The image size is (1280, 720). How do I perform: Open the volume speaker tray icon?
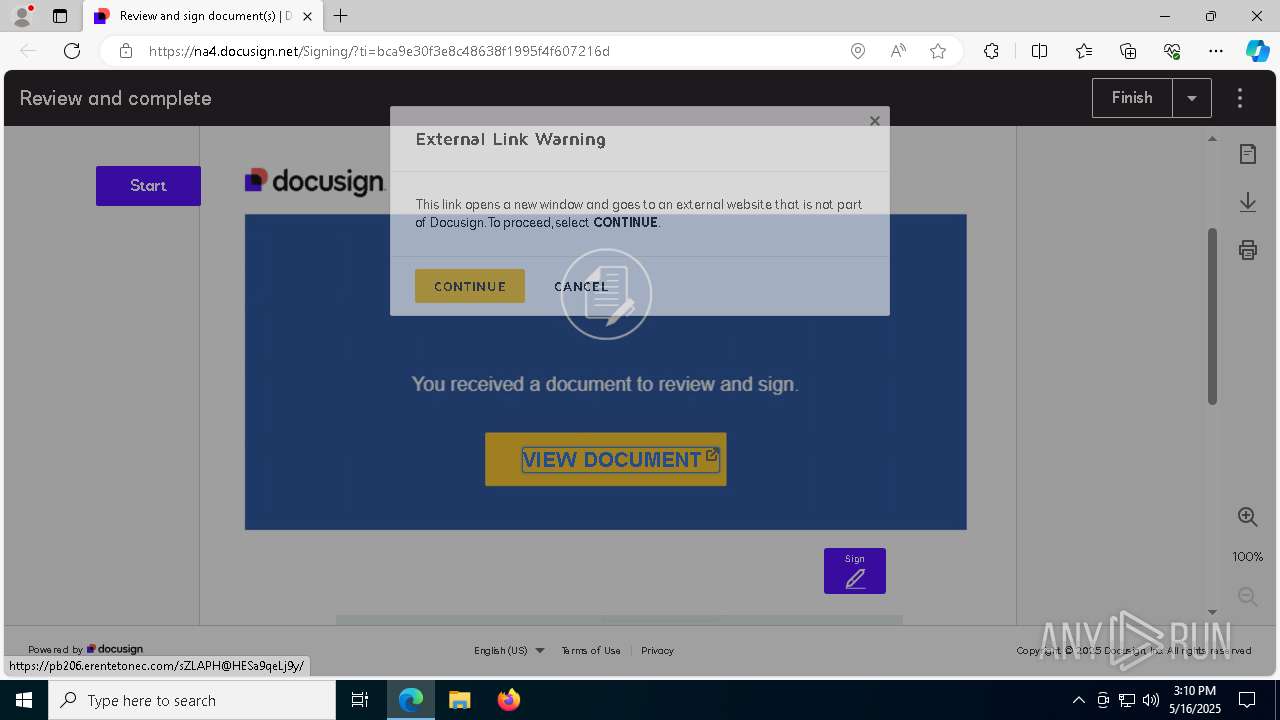coord(1151,700)
